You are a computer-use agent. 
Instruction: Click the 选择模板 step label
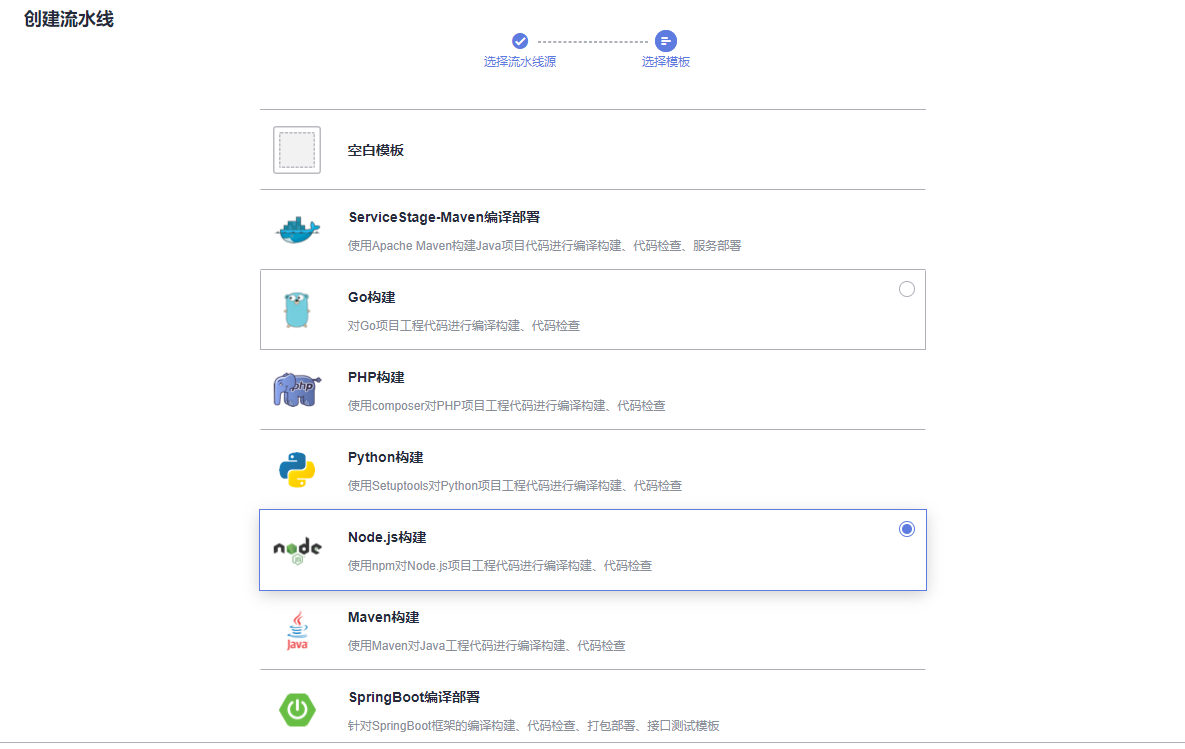point(666,62)
